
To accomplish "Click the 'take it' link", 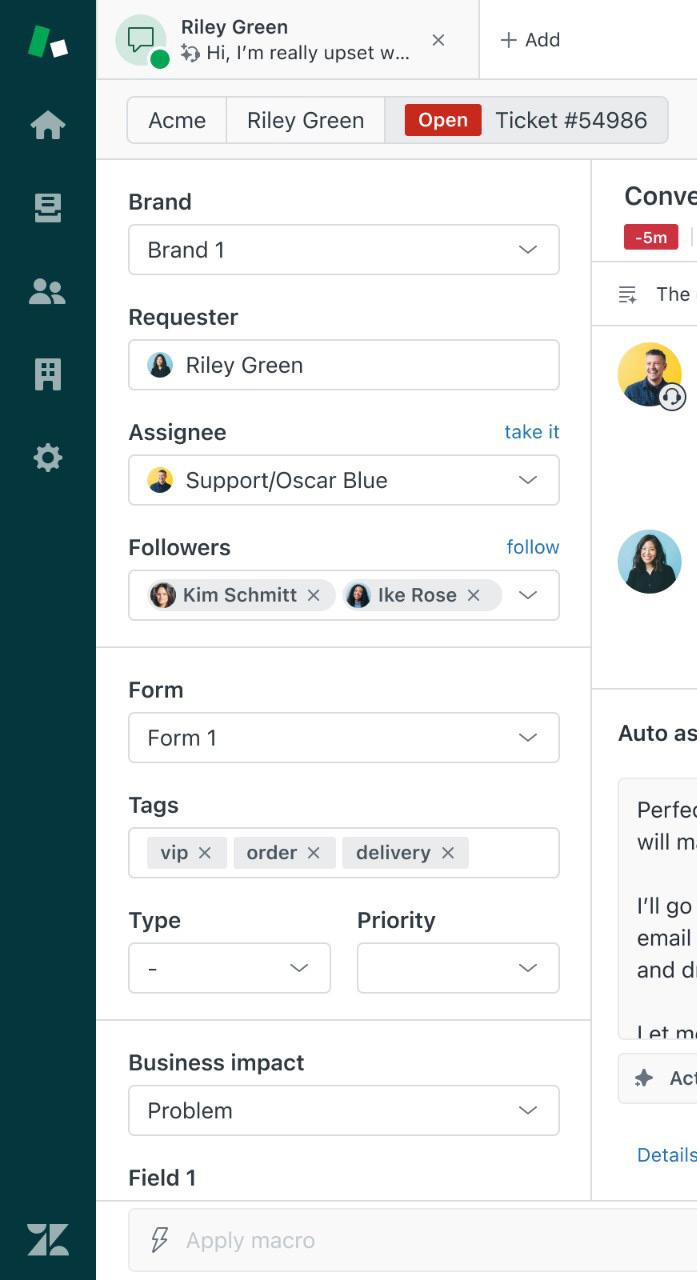I will pos(531,432).
